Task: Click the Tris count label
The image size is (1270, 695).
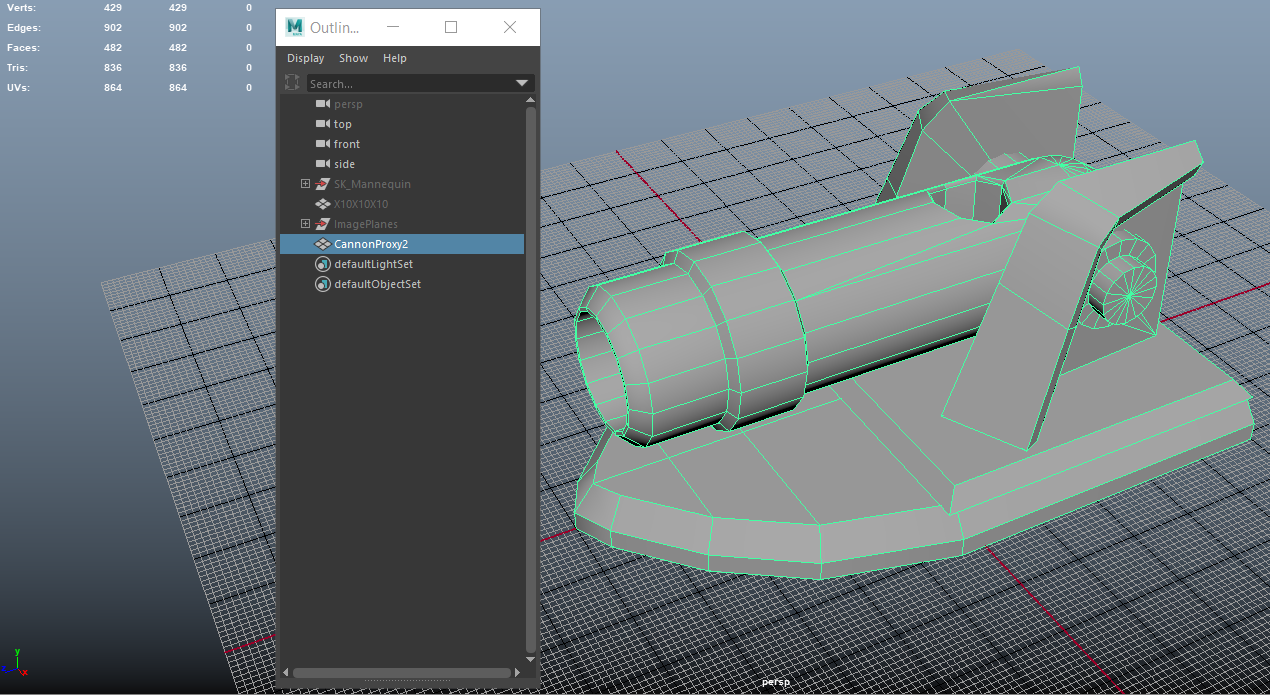Action: click(x=17, y=67)
